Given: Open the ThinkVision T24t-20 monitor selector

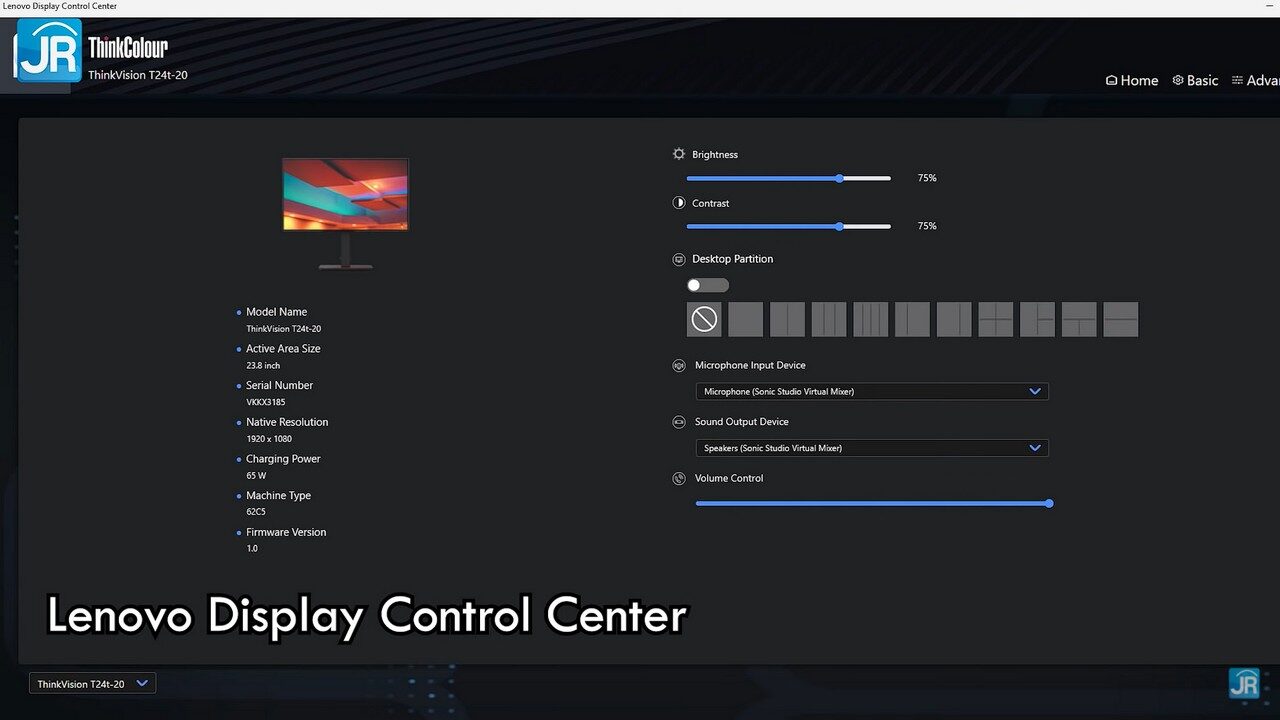Looking at the screenshot, I should (92, 684).
